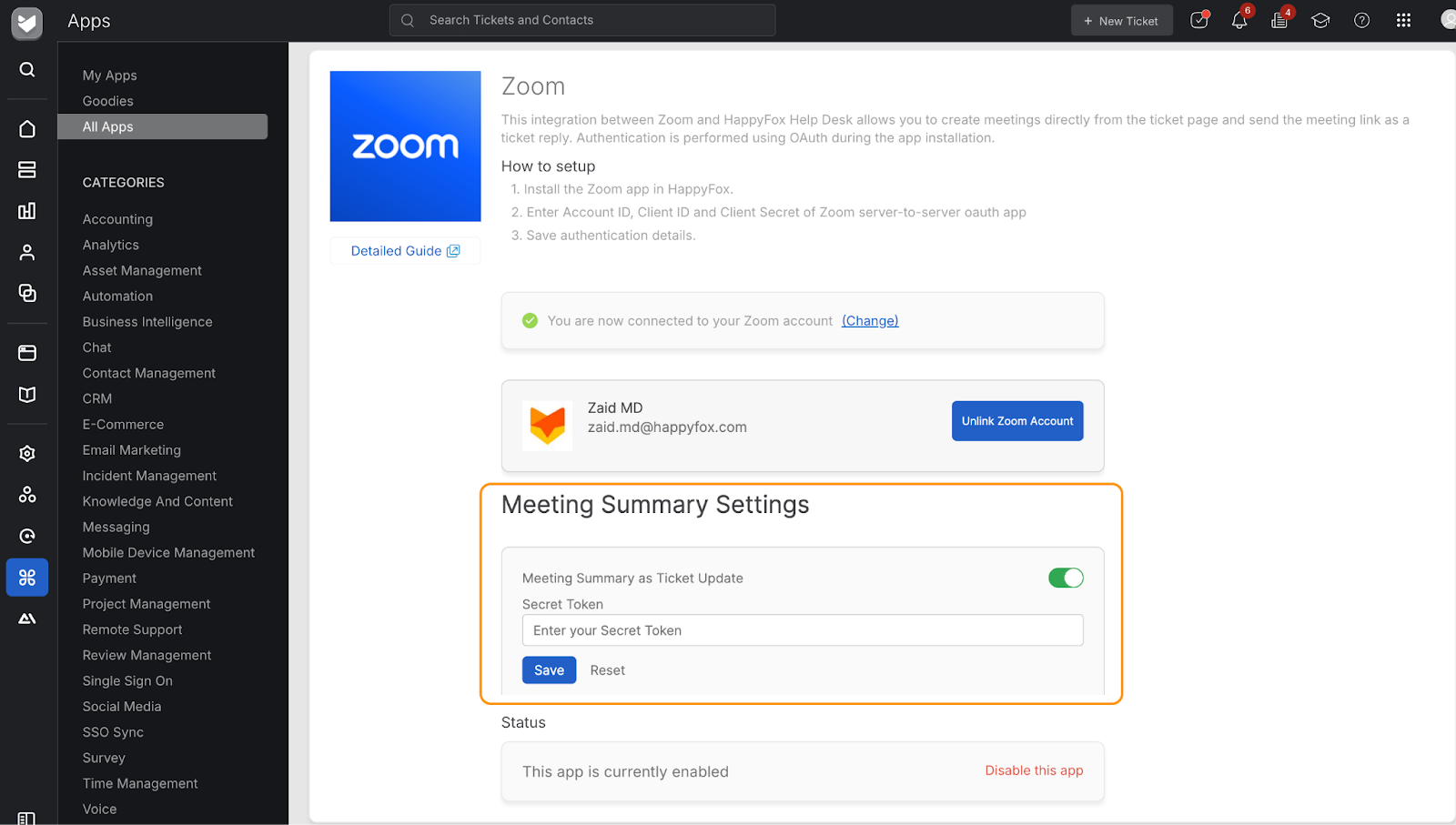The width and height of the screenshot is (1456, 825).
Task: Open the pending tasks check icon in header
Action: tap(1199, 20)
